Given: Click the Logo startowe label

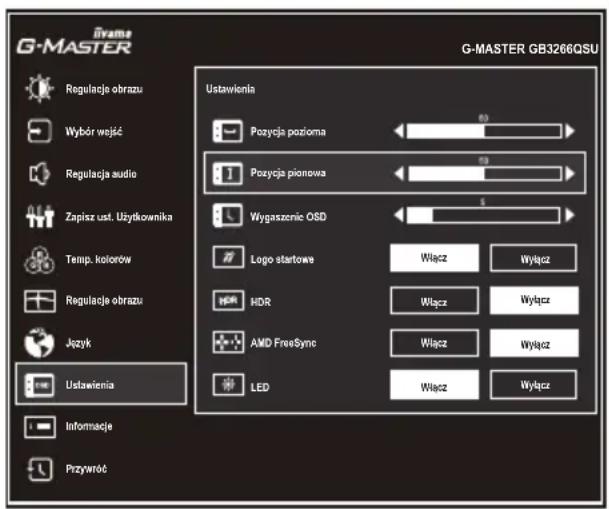Looking at the screenshot, I should [x=282, y=259].
